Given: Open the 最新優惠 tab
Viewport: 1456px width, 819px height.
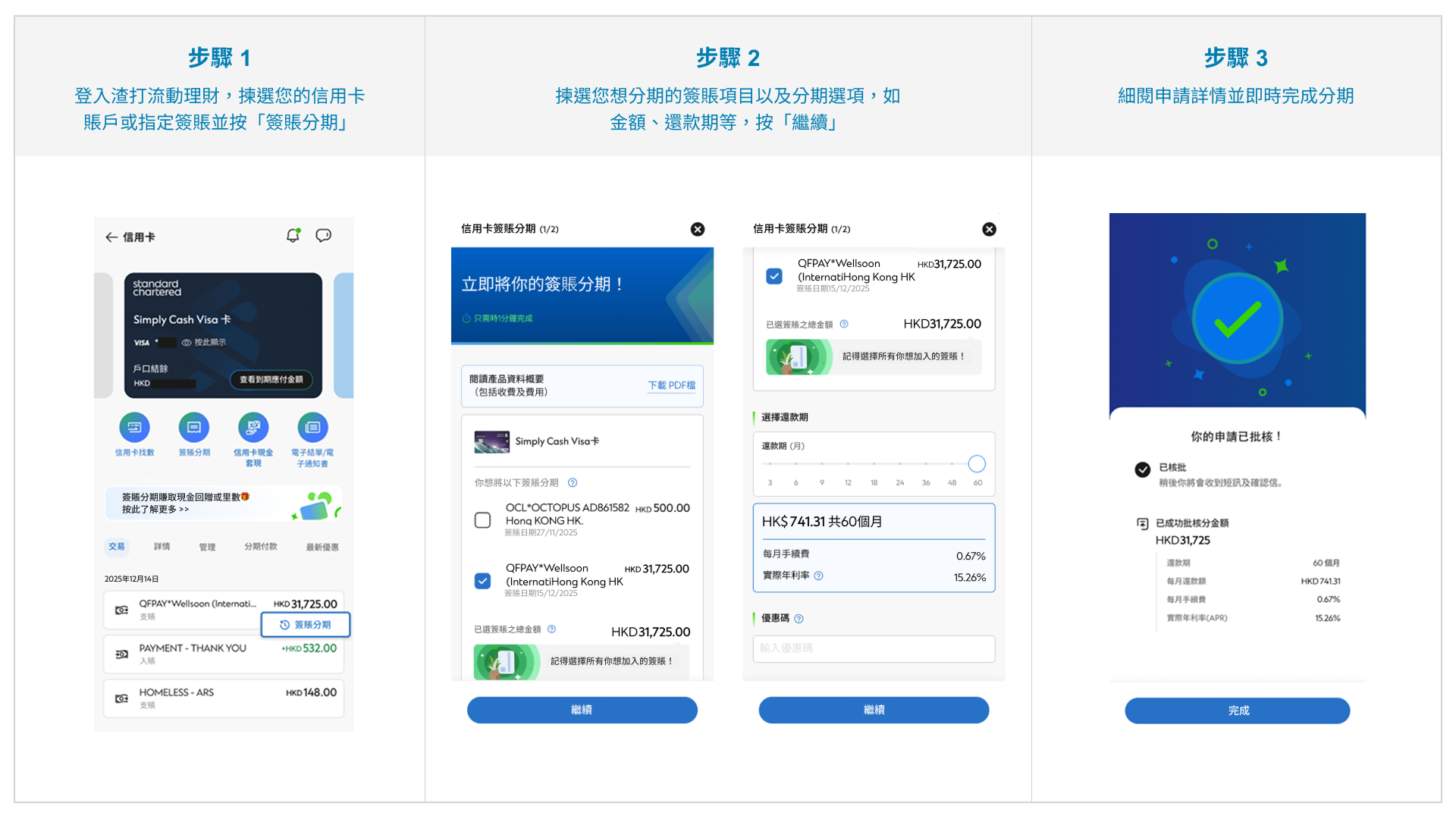Looking at the screenshot, I should (x=322, y=547).
